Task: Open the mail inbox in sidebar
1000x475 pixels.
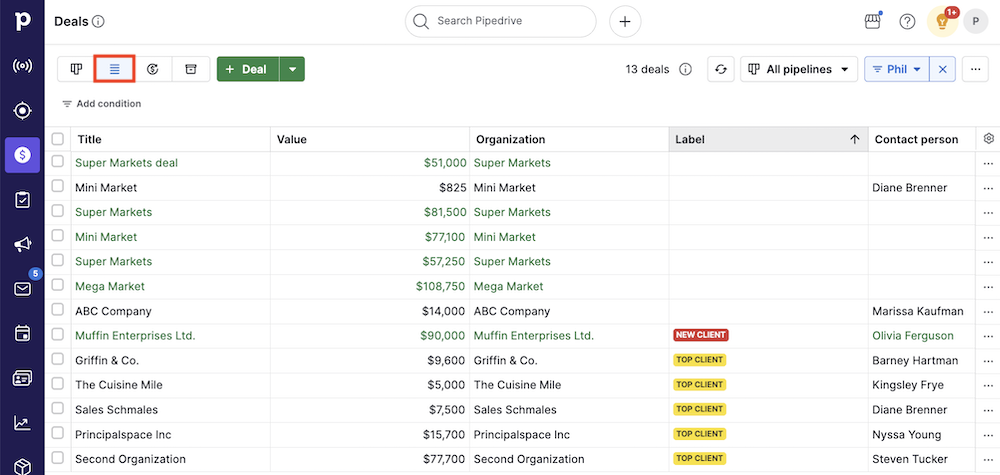Action: (22, 289)
